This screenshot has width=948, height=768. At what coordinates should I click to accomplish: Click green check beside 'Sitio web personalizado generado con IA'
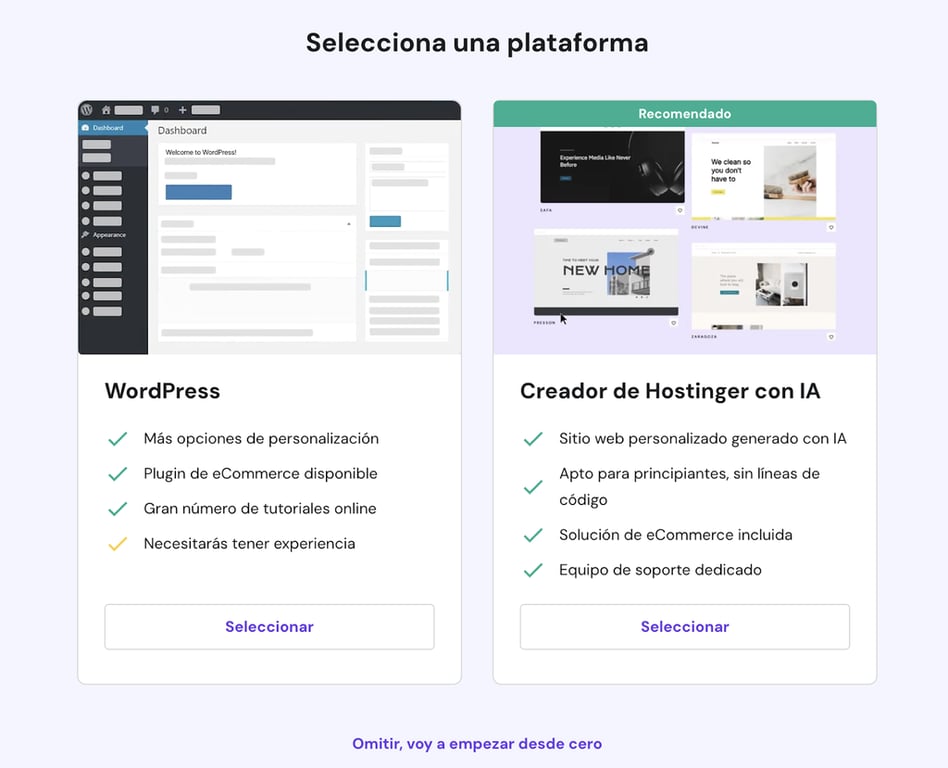[533, 438]
